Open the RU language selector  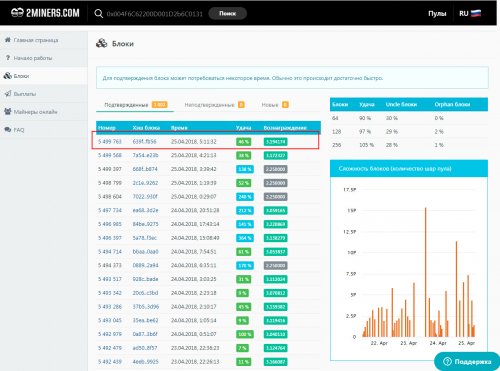click(470, 14)
